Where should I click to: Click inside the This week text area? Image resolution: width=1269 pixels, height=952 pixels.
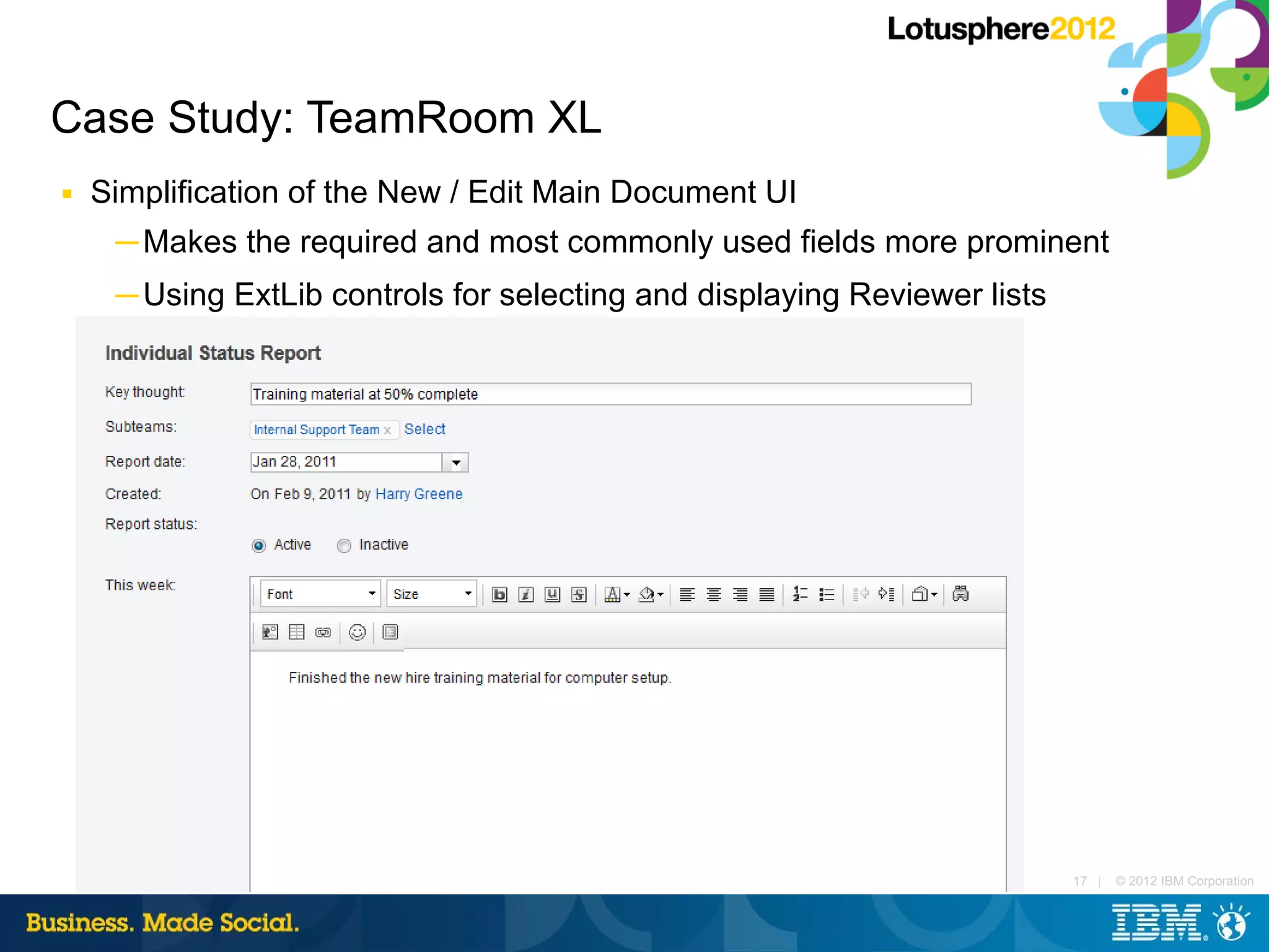(628, 770)
